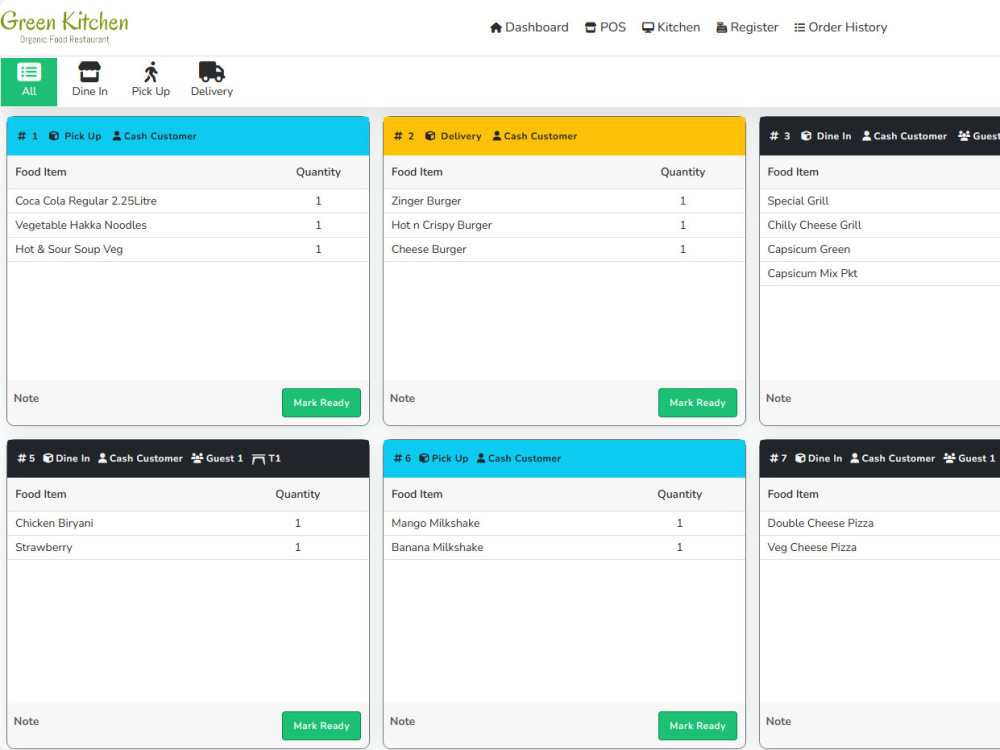Click the truck Delivery icon
1000x750 pixels.
click(212, 71)
